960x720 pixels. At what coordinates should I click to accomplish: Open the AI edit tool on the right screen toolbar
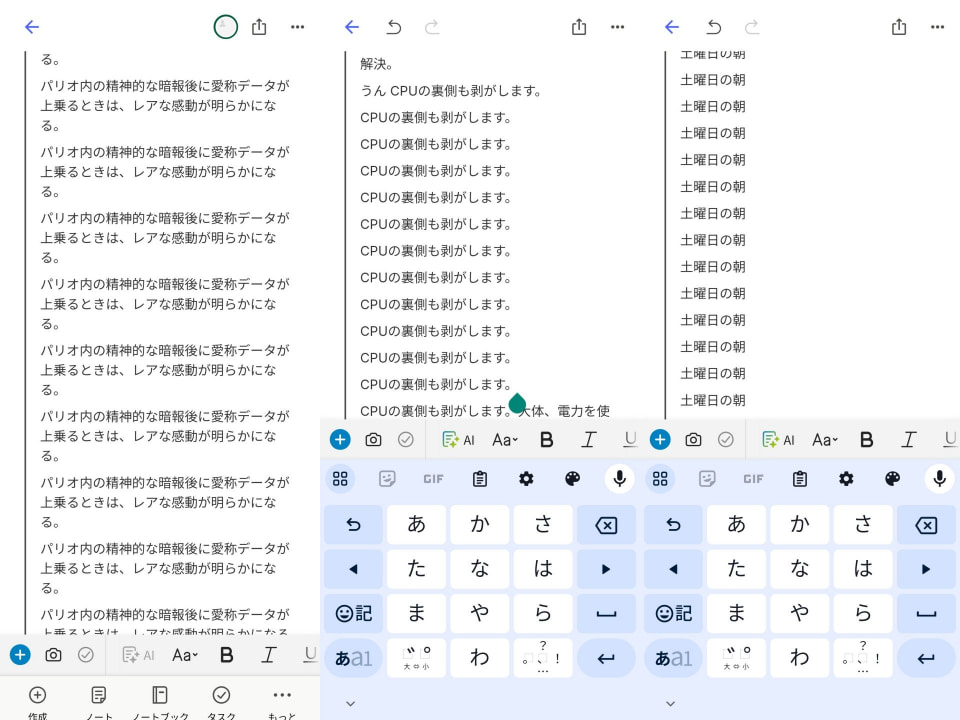point(778,440)
